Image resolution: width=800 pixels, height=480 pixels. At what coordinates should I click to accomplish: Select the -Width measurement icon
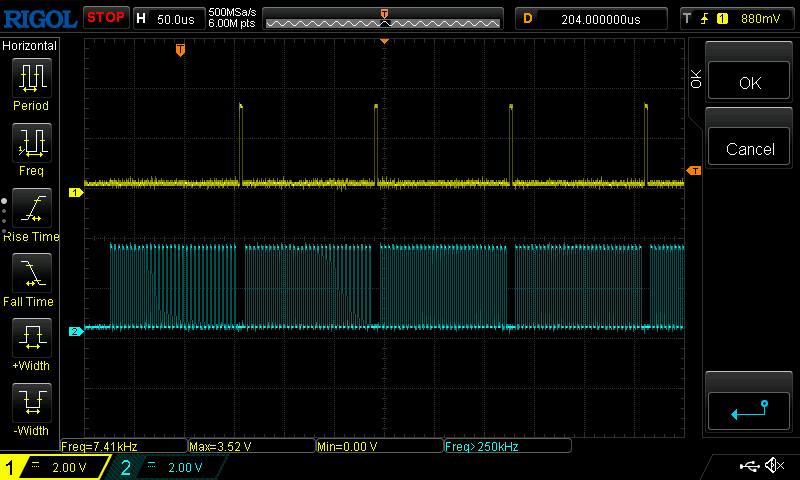[x=32, y=402]
